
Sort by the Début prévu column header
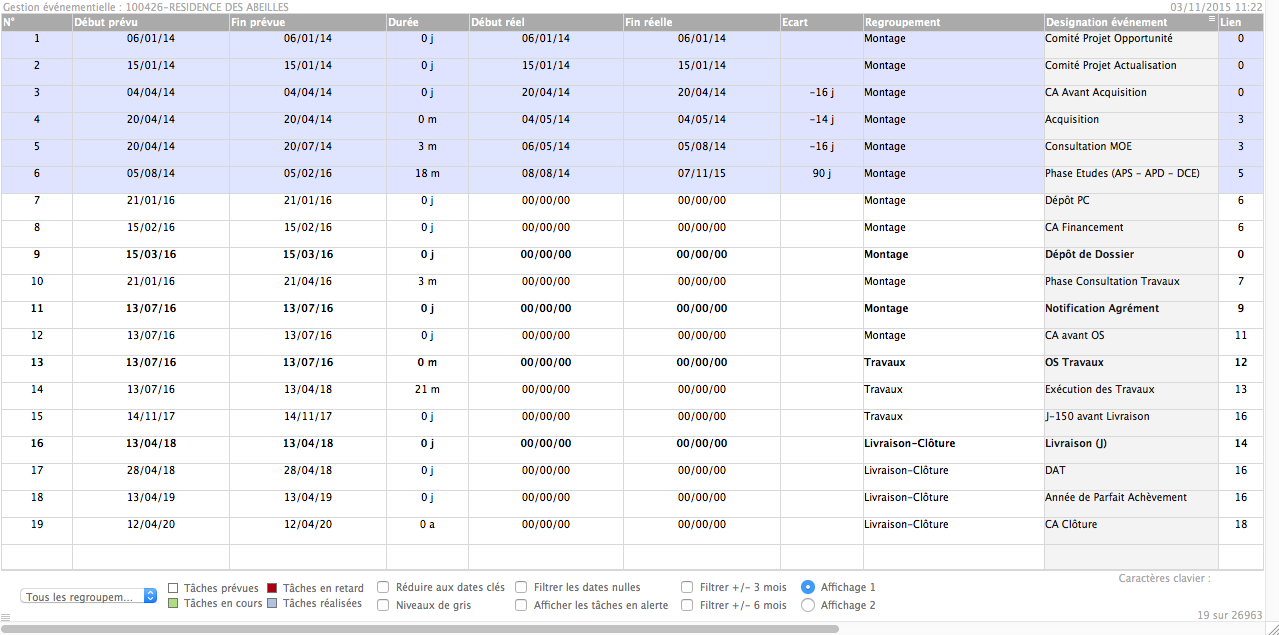[x=150, y=22]
